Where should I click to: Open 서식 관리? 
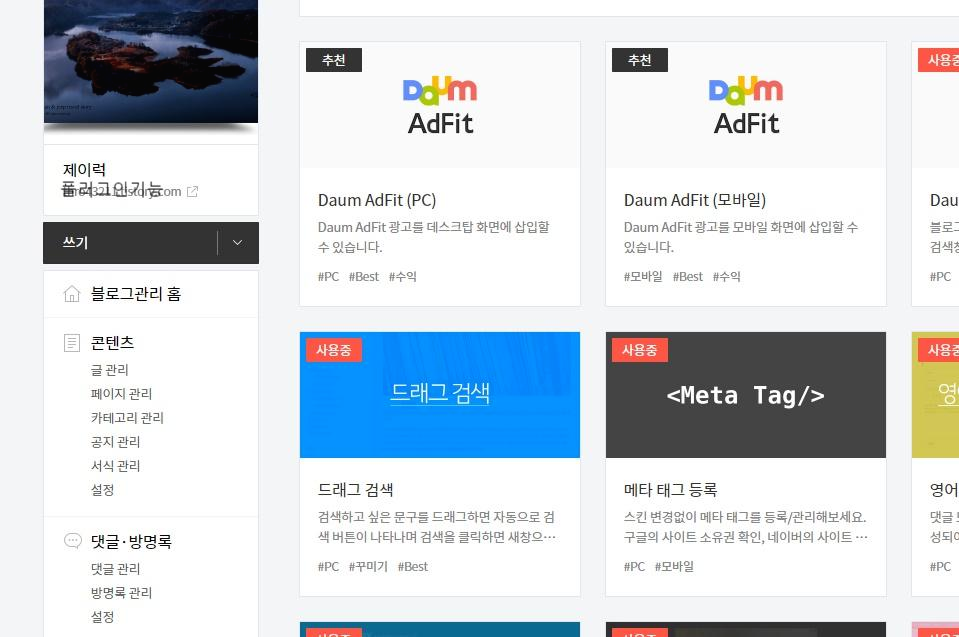tap(116, 466)
